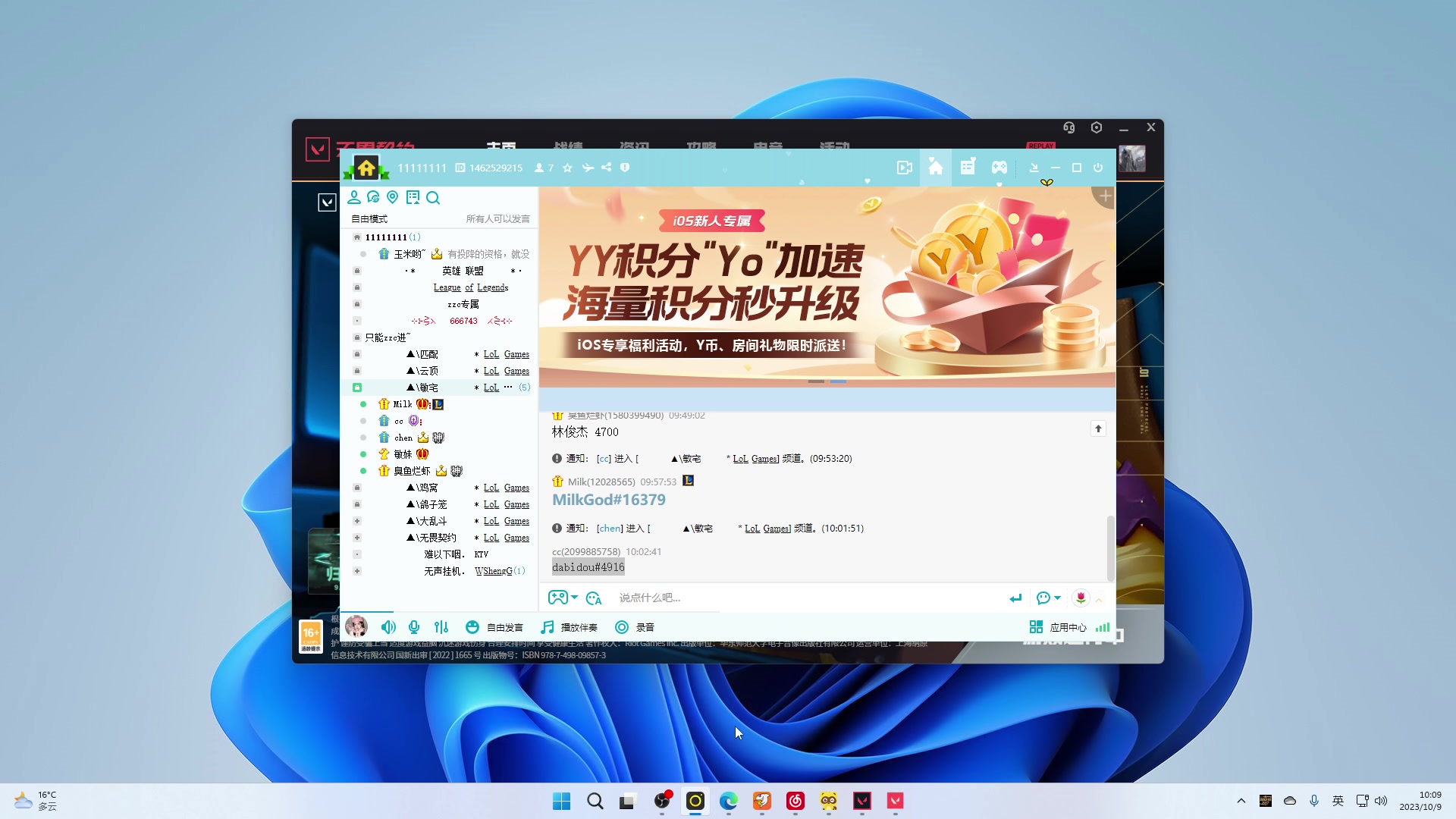Open NetEase Cloud Music on taskbar

795,801
